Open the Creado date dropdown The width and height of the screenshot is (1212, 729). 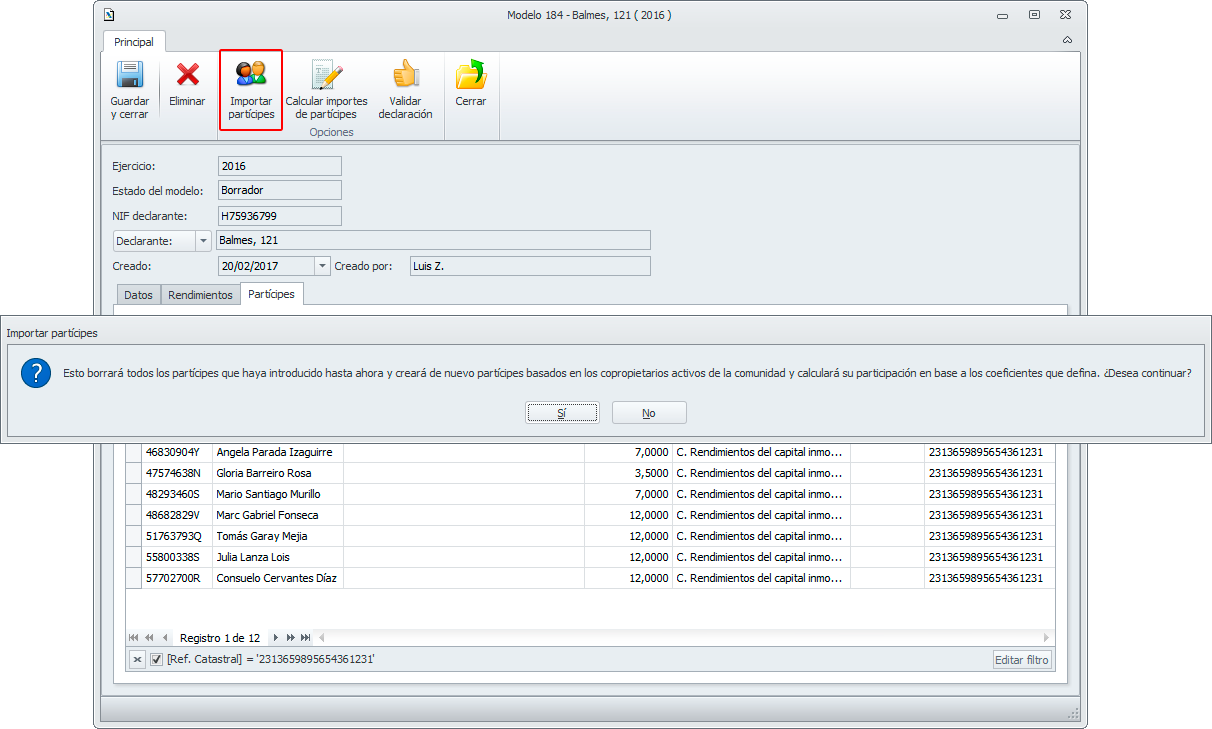tap(322, 266)
